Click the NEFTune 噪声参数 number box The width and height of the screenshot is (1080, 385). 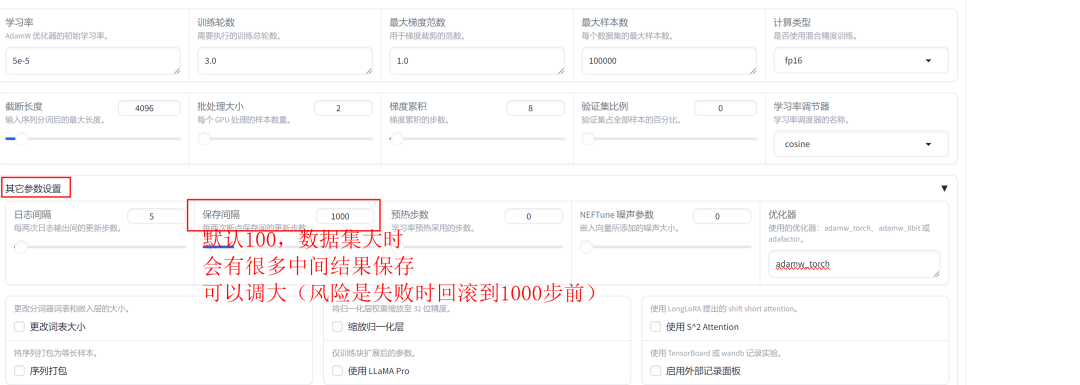(x=723, y=216)
